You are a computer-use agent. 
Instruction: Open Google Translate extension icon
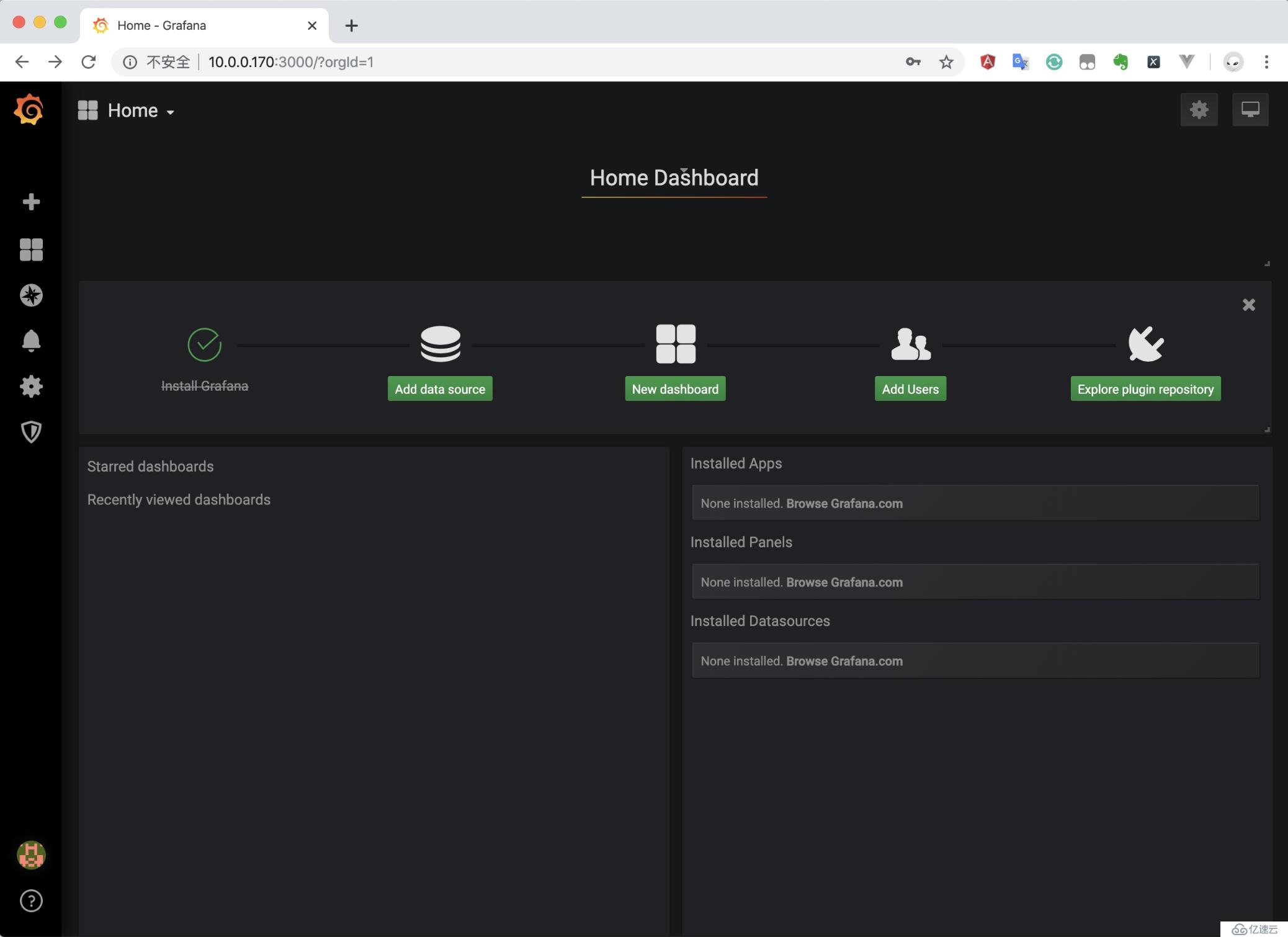tap(1021, 61)
